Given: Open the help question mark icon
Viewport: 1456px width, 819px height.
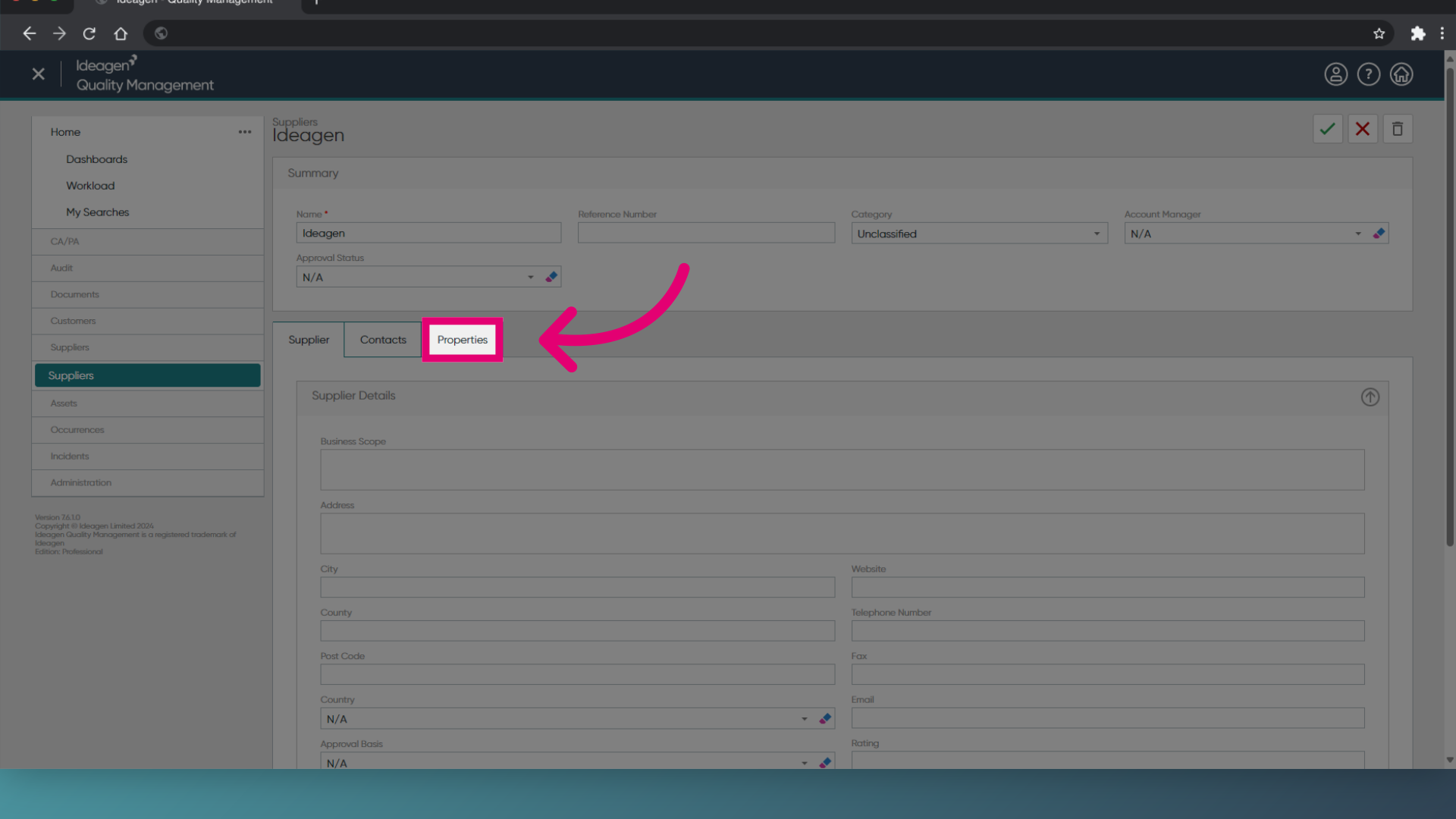Looking at the screenshot, I should click(1368, 74).
